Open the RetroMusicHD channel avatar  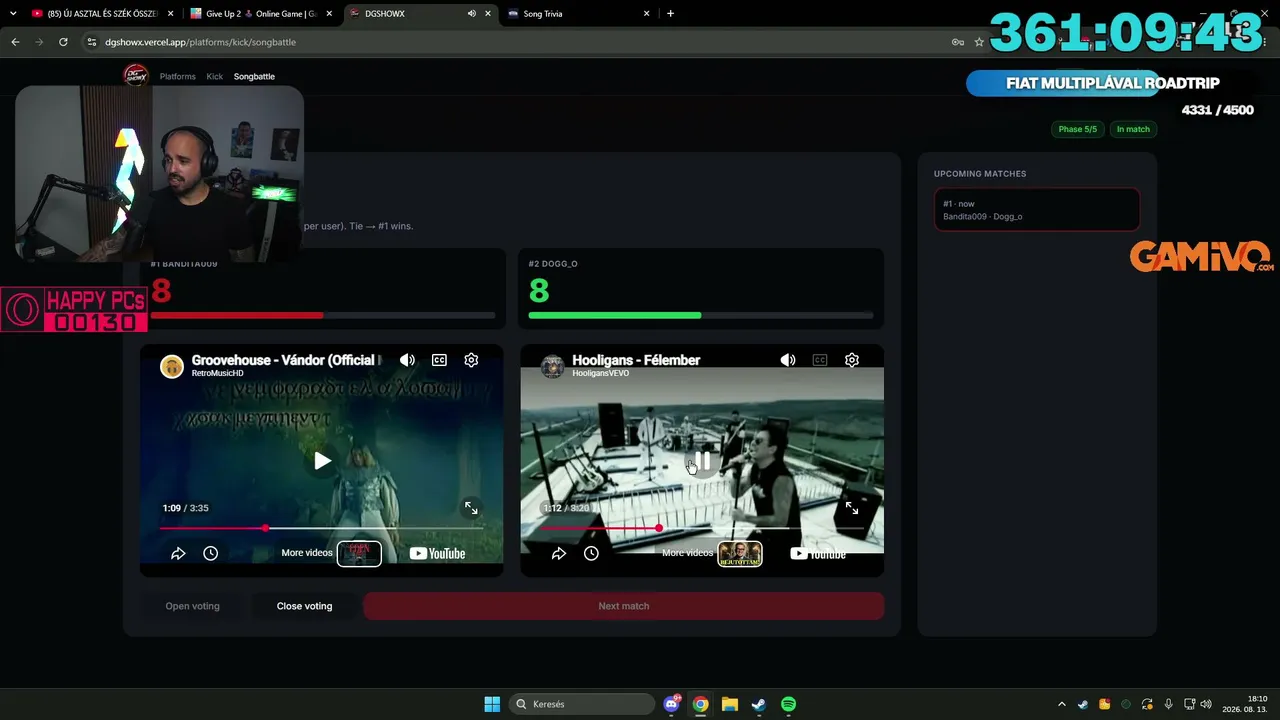tap(172, 366)
